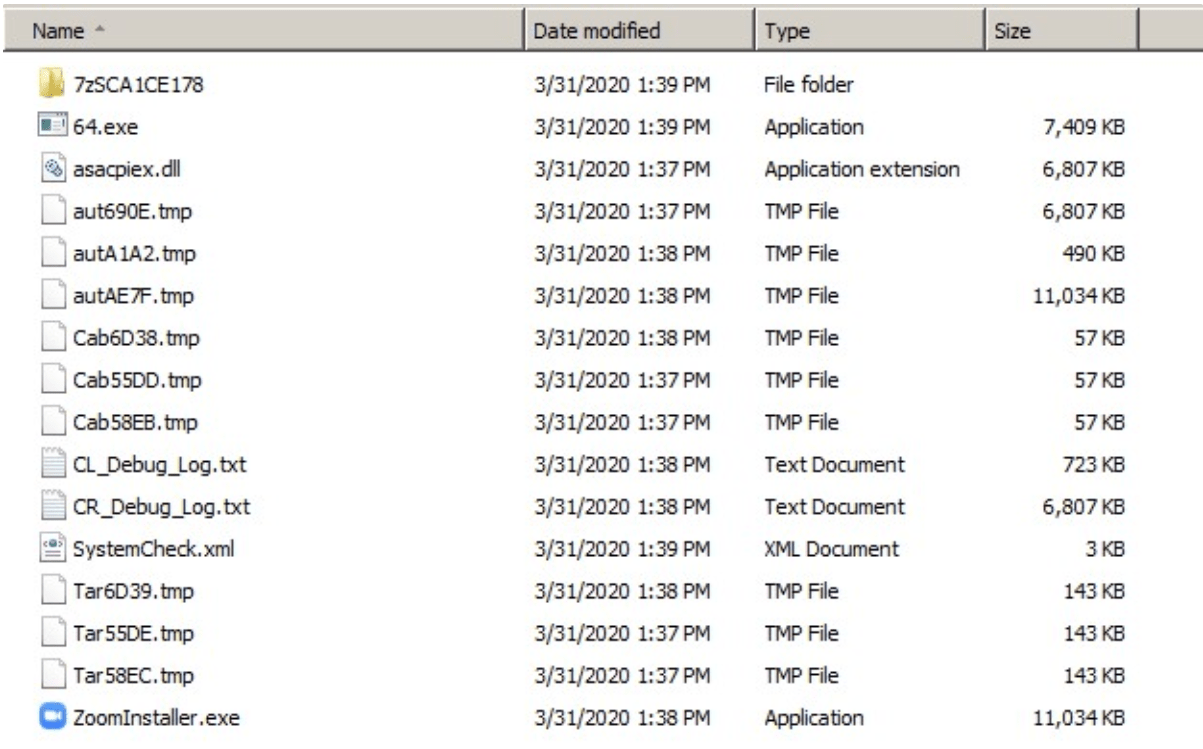Click the date modified of ZoomInstaller.exe
Image resolution: width=1203 pixels, height=749 pixels.
coord(623,717)
